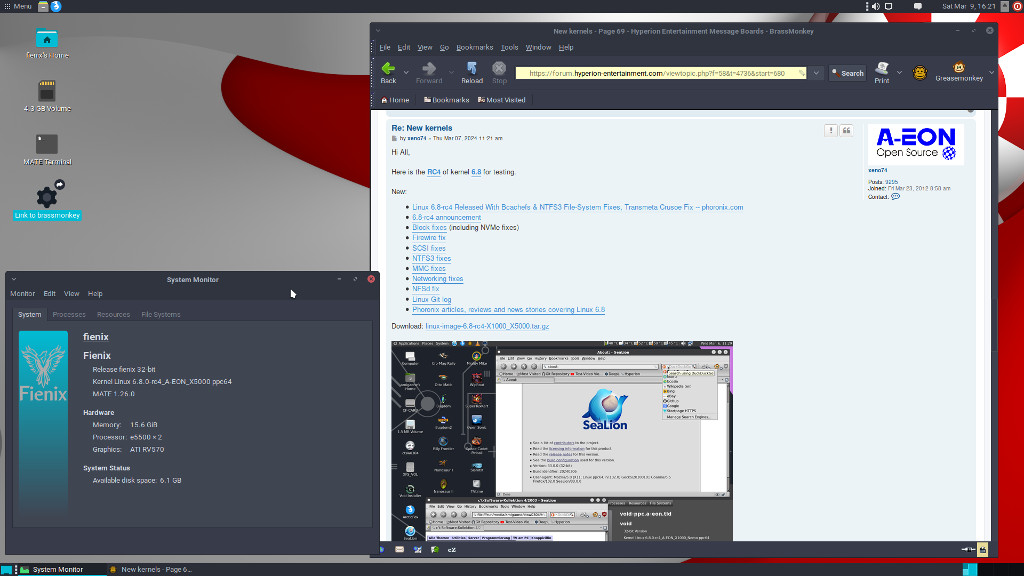Viewport: 1024px width, 576px height.
Task: Open the Monitor menu in System Monitor
Action: click(22, 294)
